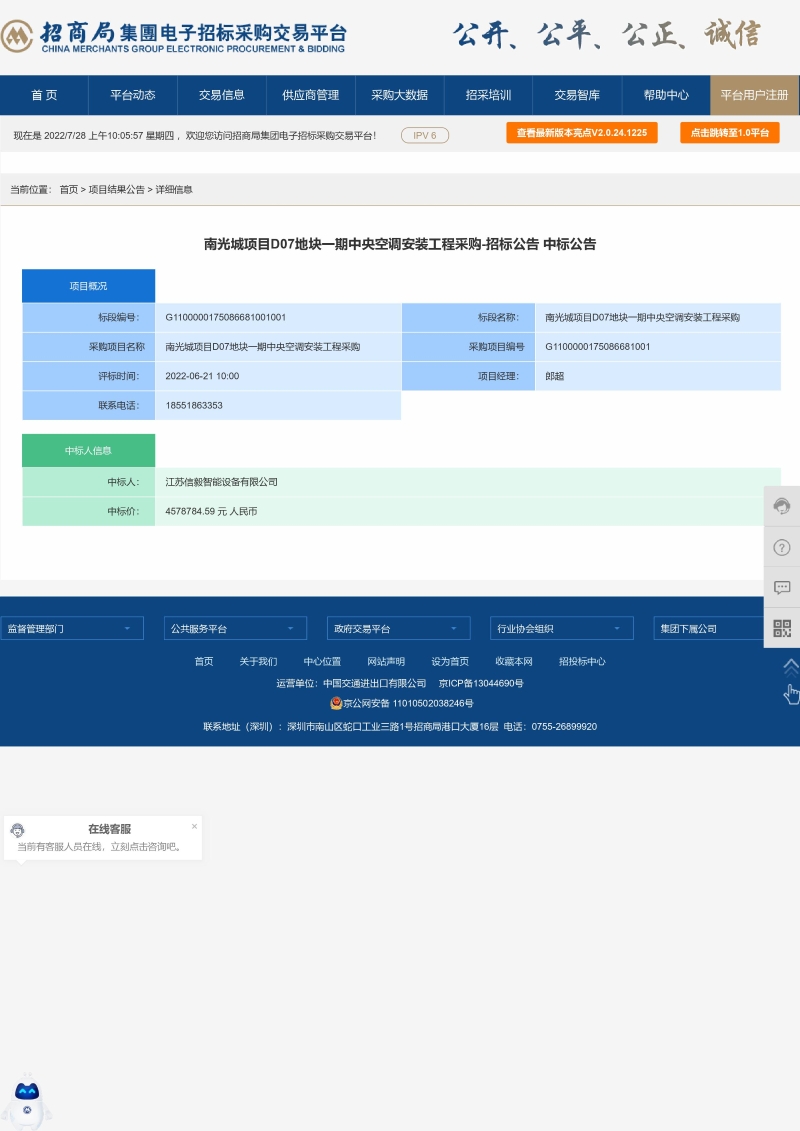Click the footer 中心位置 link
The height and width of the screenshot is (1131, 800).
tap(322, 661)
